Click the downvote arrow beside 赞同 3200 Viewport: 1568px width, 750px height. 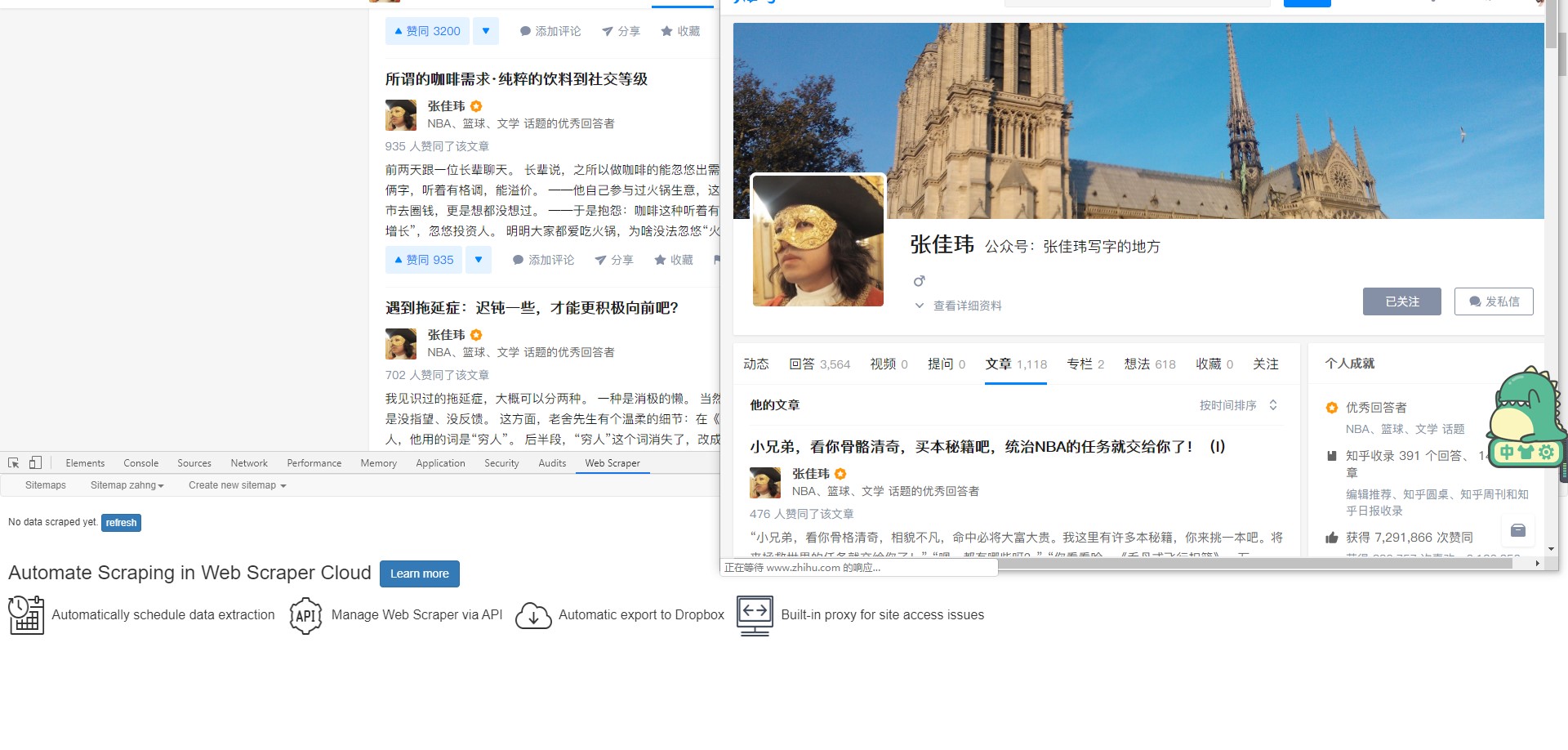(x=485, y=31)
